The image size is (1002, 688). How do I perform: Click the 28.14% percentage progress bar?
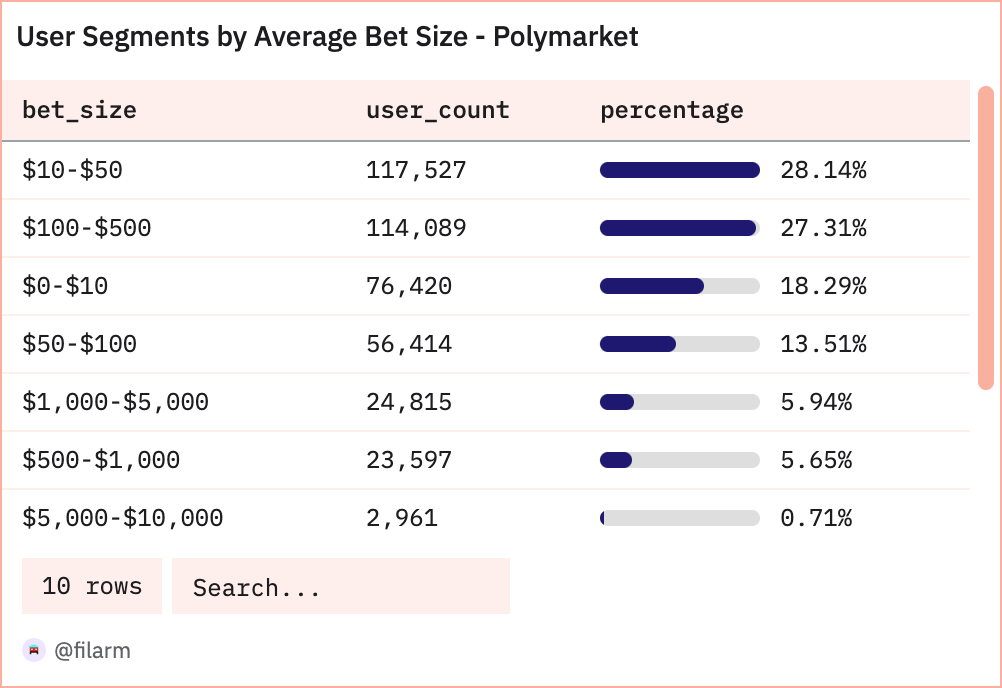tap(680, 170)
